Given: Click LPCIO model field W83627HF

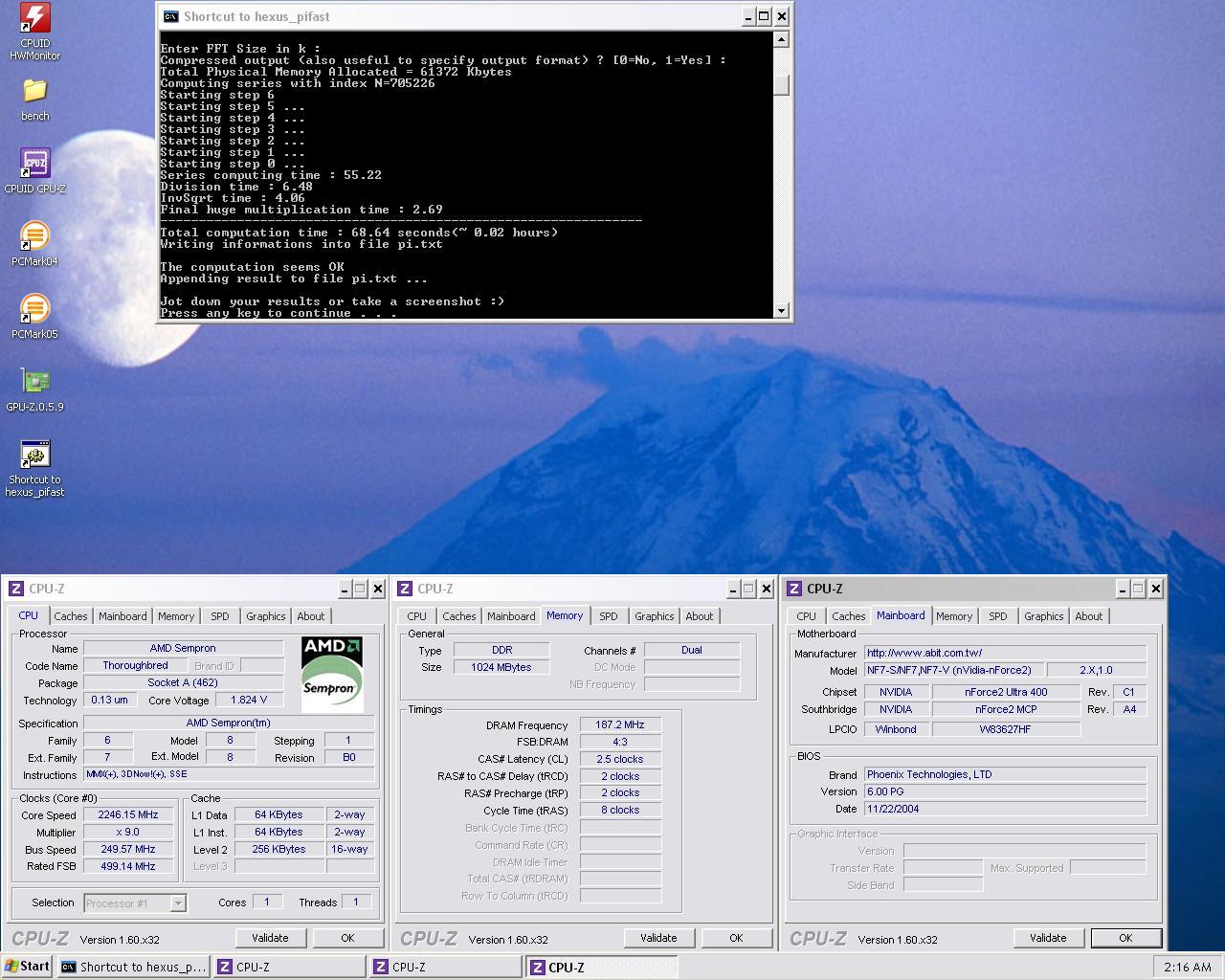Looking at the screenshot, I should click(x=1005, y=729).
